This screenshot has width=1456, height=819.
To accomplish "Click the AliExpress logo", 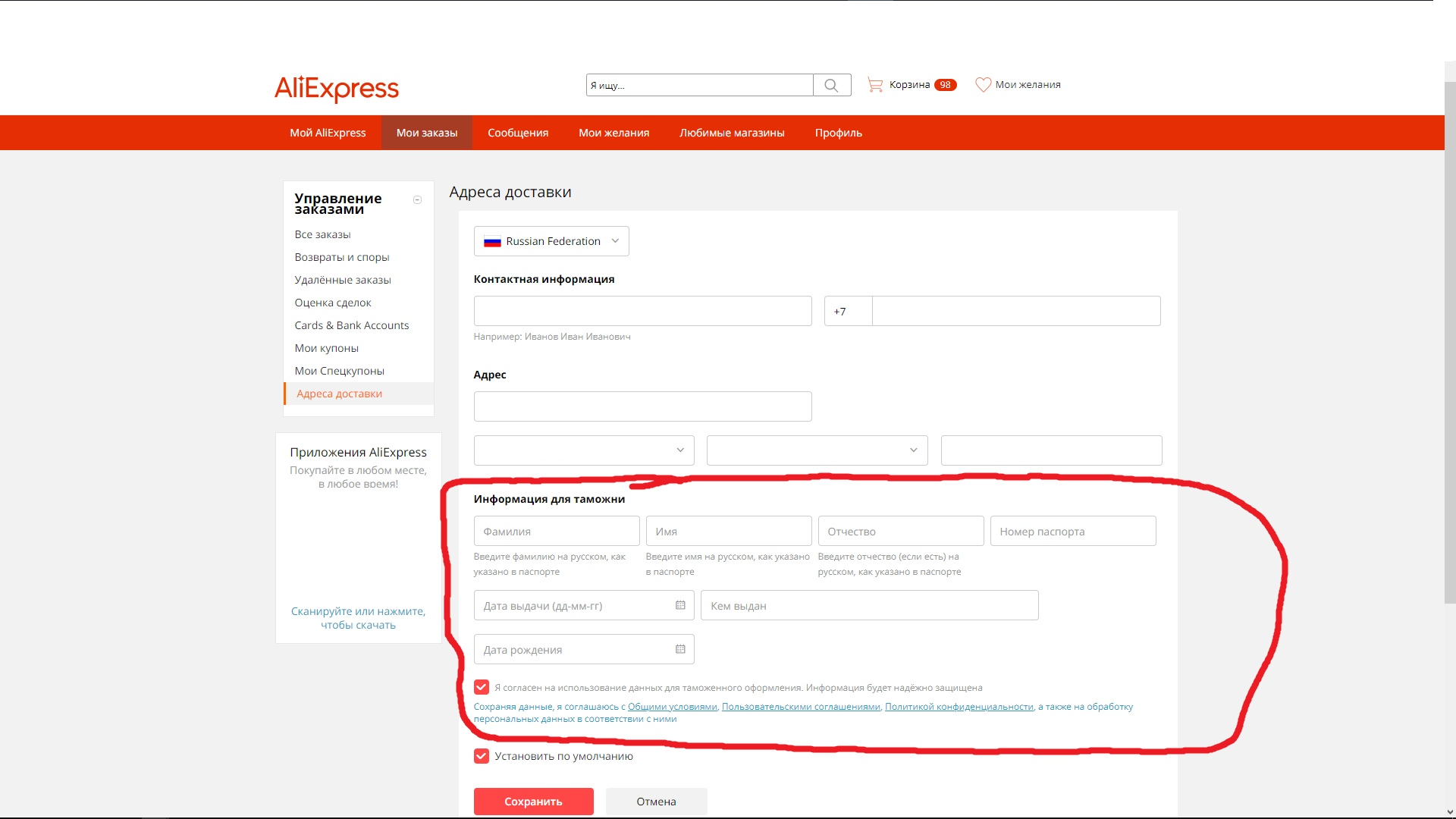I will coord(336,88).
